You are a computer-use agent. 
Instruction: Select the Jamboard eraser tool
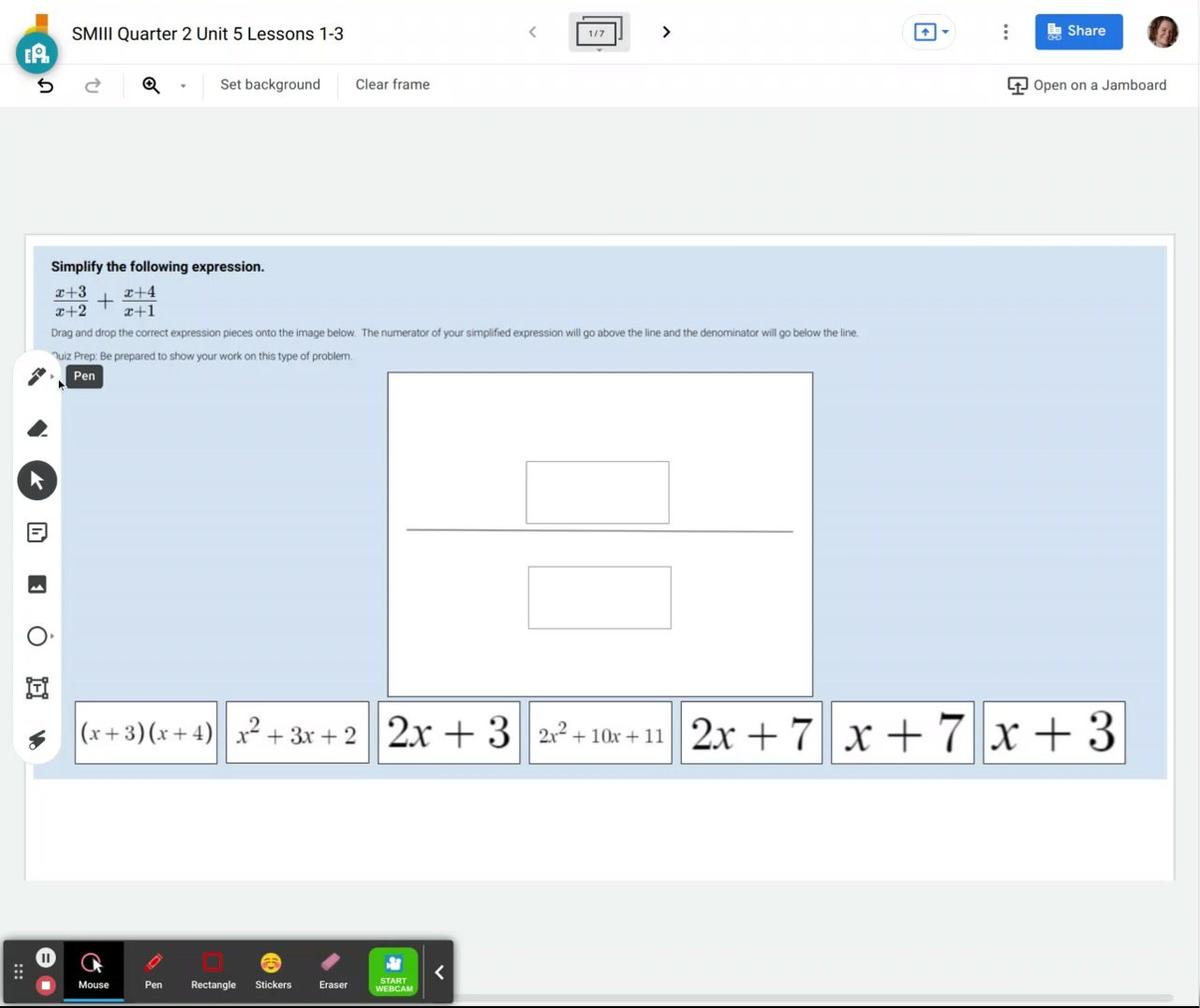tap(37, 429)
